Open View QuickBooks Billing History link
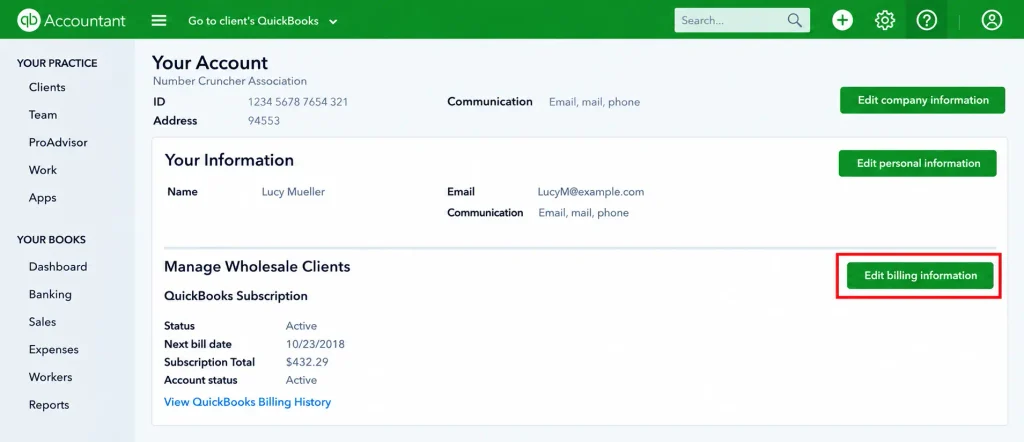Screen dimensions: 1024x442 point(248,402)
